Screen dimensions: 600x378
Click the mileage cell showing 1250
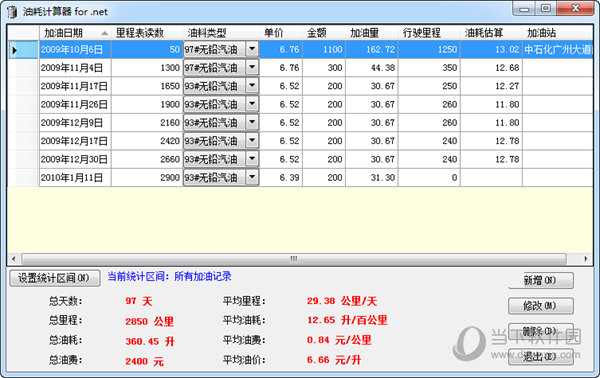click(429, 50)
